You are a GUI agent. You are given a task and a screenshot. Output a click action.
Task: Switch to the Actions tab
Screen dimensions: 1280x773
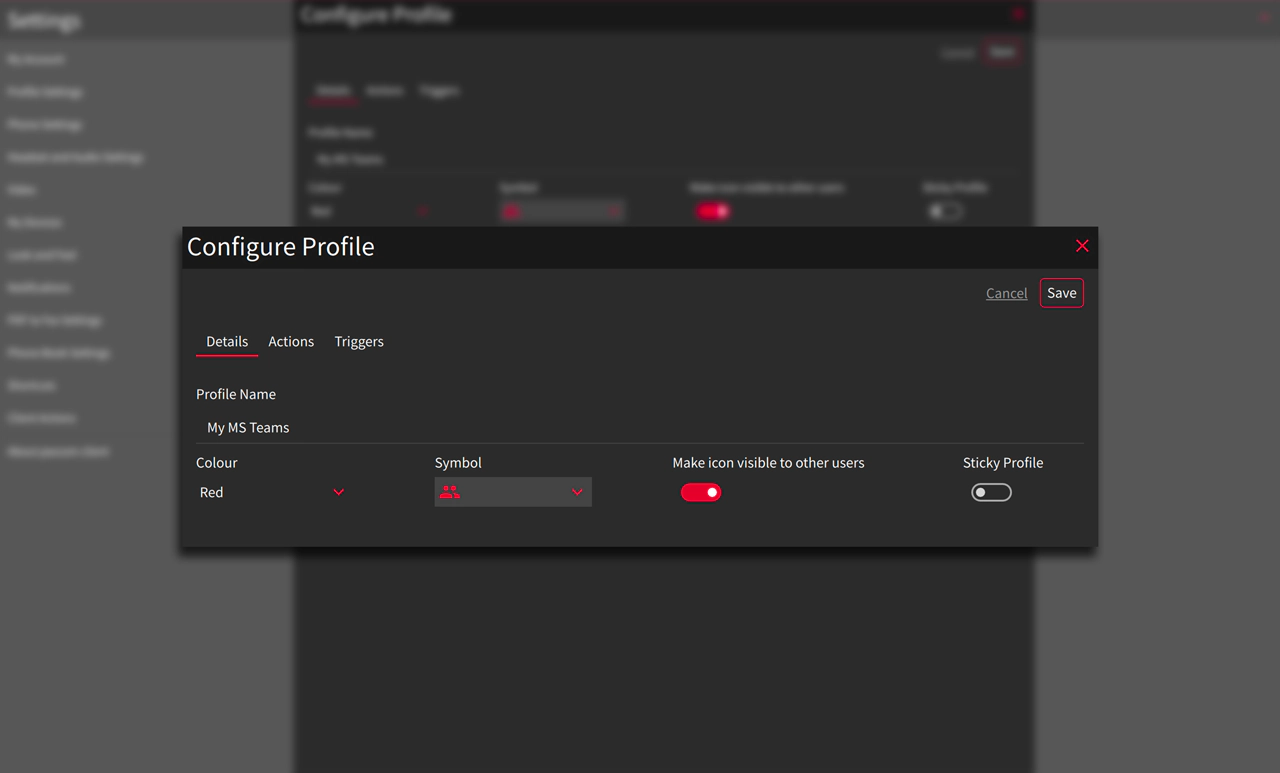tap(290, 341)
